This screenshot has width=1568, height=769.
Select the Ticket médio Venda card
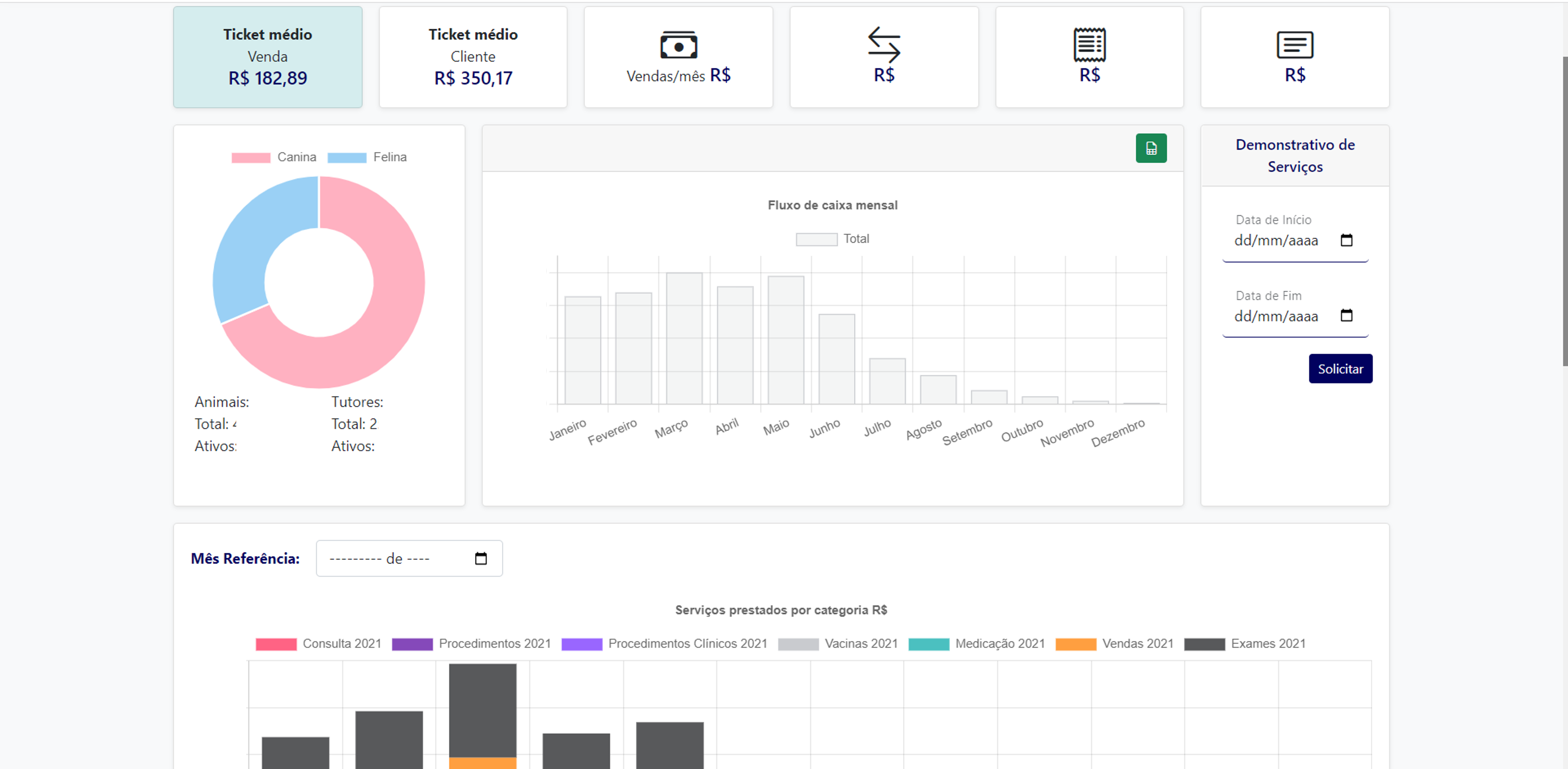[267, 57]
